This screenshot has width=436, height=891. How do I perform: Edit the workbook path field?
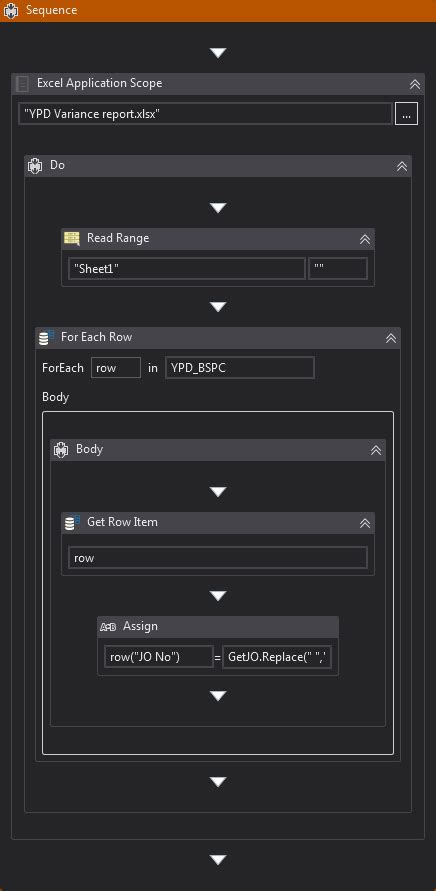click(x=205, y=114)
